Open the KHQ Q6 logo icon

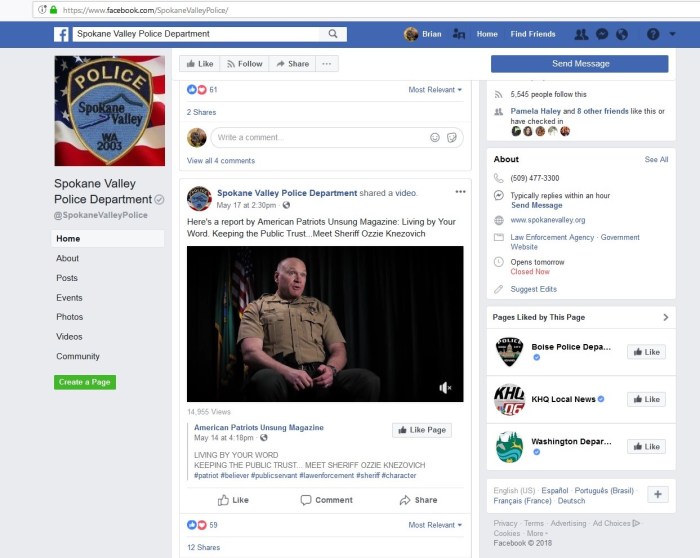tap(509, 399)
